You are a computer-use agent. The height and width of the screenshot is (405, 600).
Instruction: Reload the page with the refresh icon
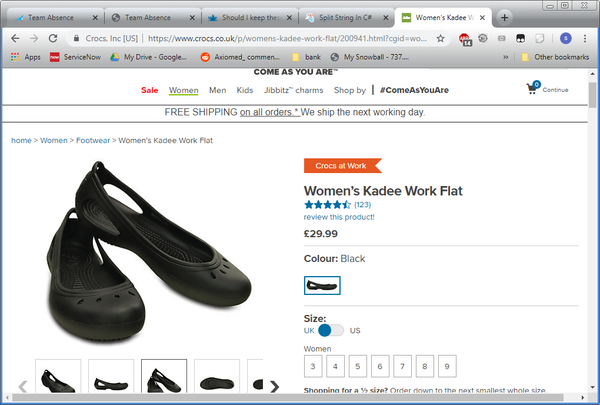tap(53, 38)
